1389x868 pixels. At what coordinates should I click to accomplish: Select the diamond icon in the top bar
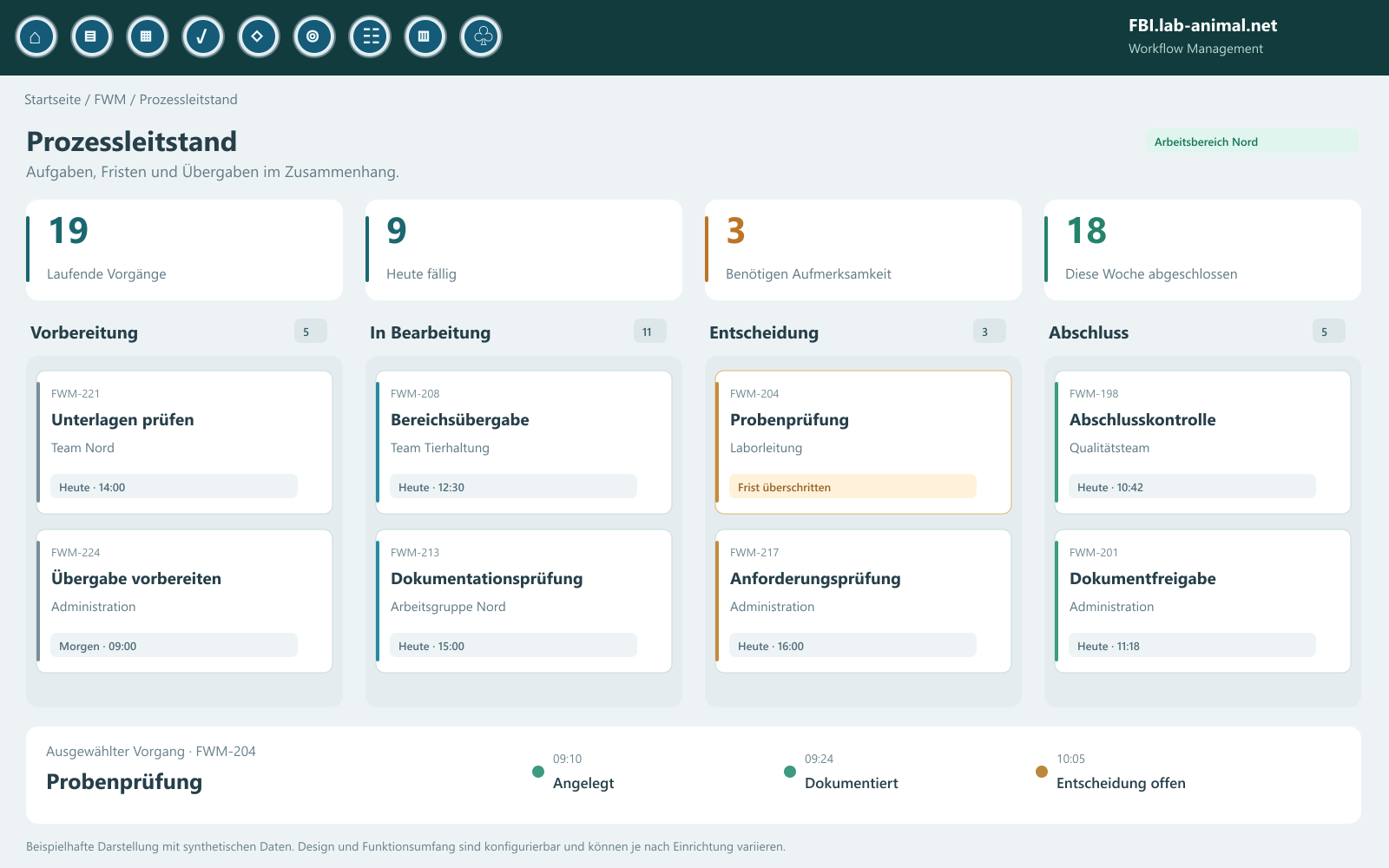point(258,36)
